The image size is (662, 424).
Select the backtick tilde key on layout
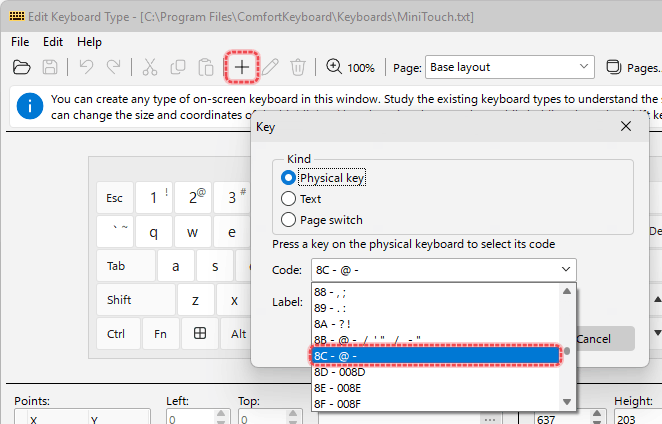114,232
